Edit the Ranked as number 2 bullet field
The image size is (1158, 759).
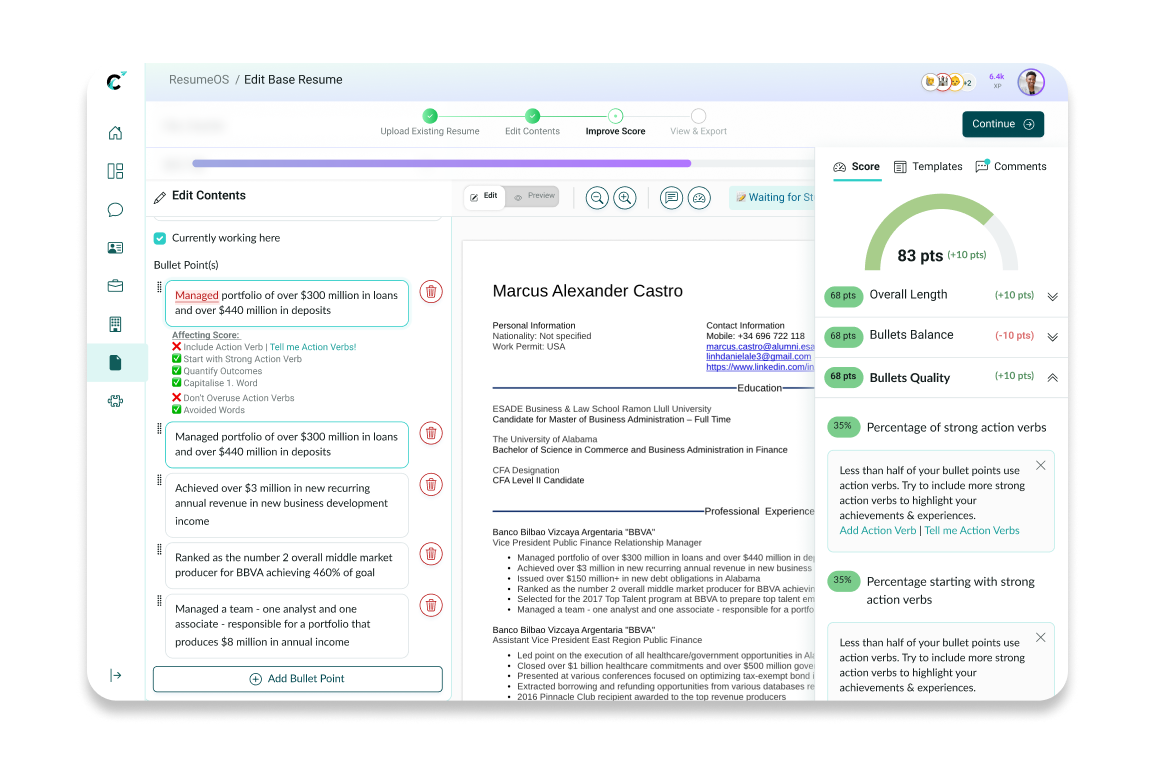click(287, 566)
